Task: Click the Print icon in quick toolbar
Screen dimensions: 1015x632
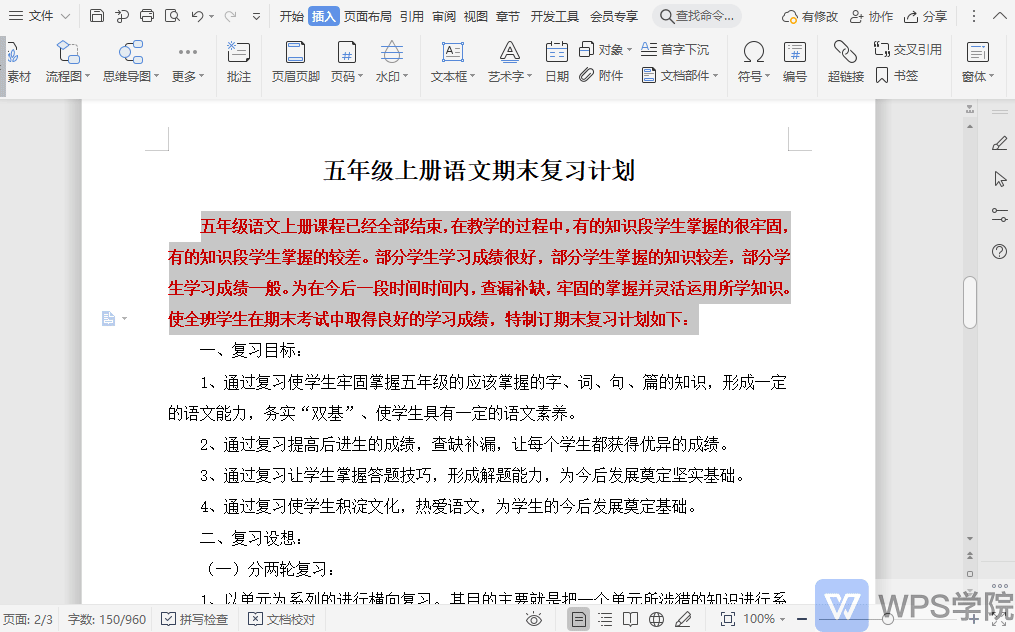Action: pyautogui.click(x=147, y=16)
